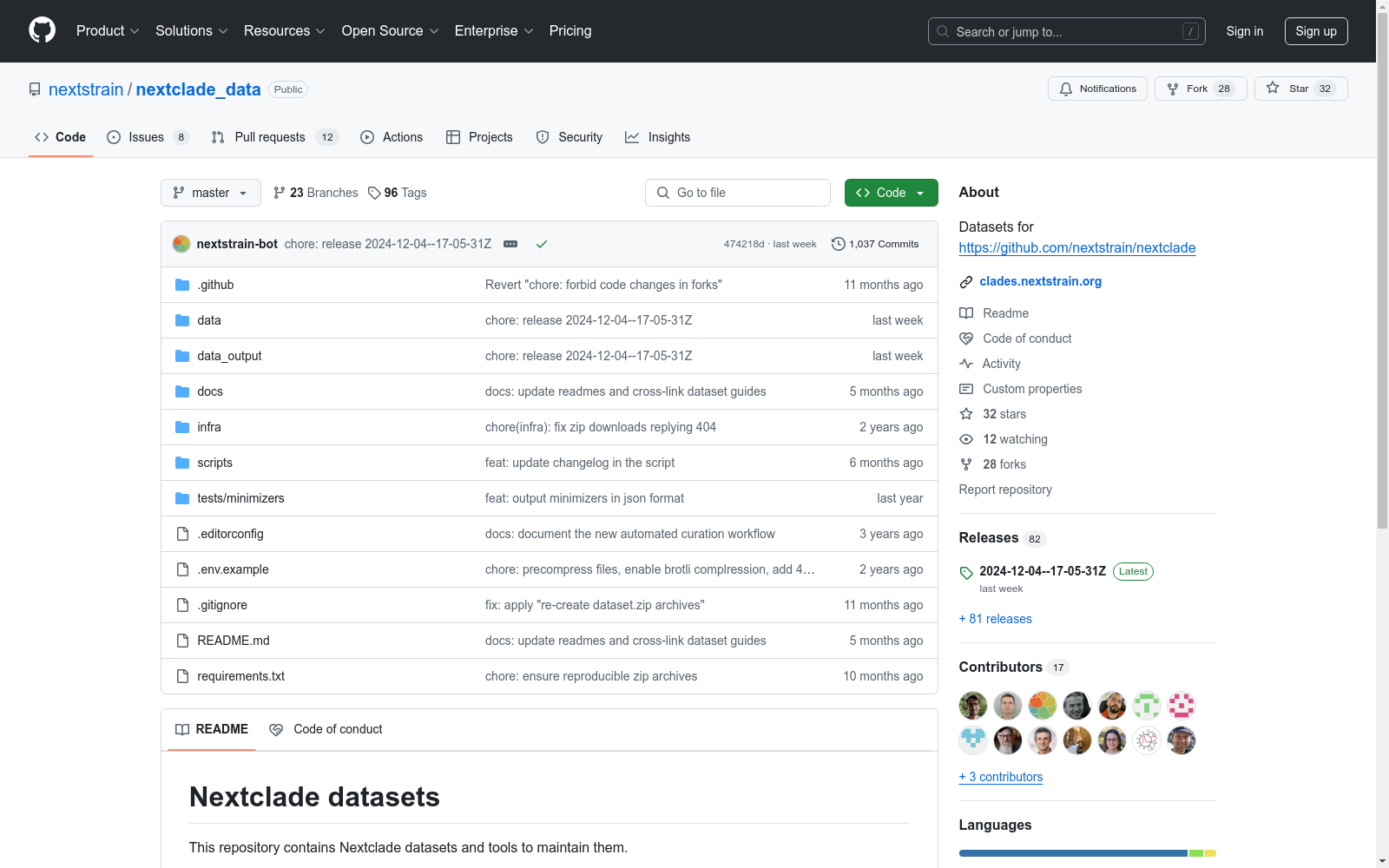Open the Code of conduct icon link
The image size is (1389, 868).
click(966, 339)
